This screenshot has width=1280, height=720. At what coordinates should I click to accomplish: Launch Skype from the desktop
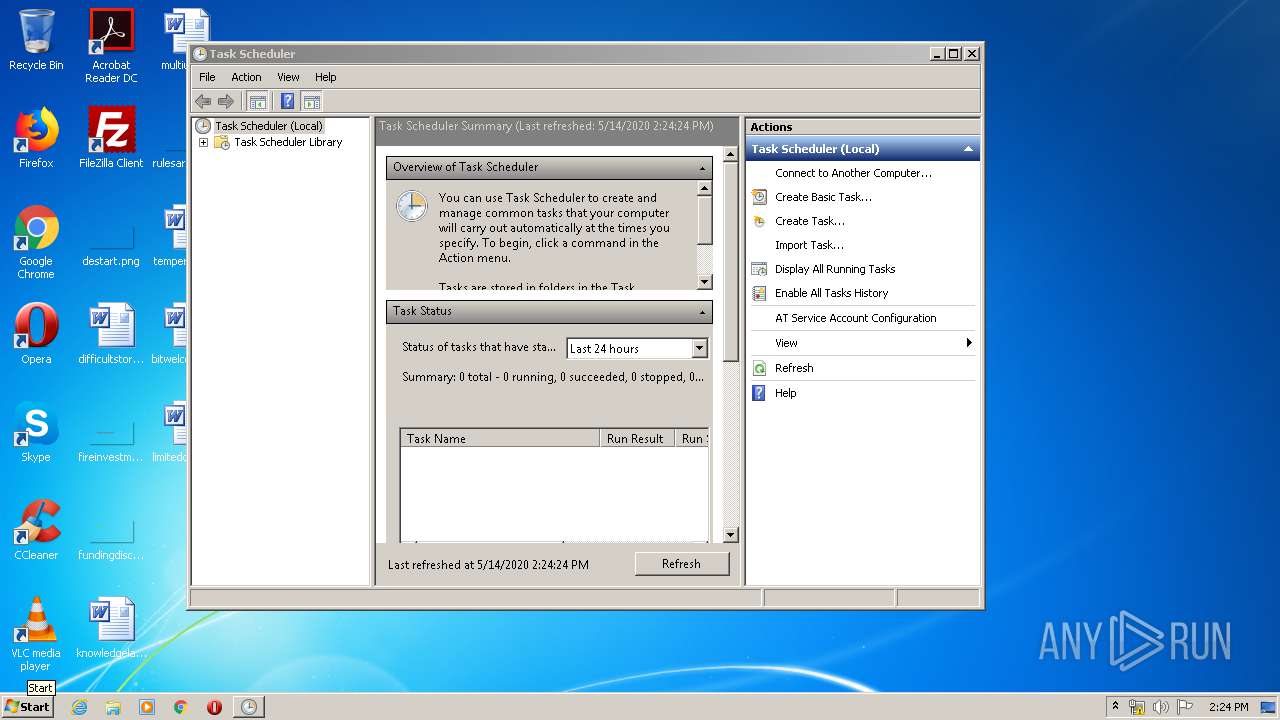tap(36, 432)
